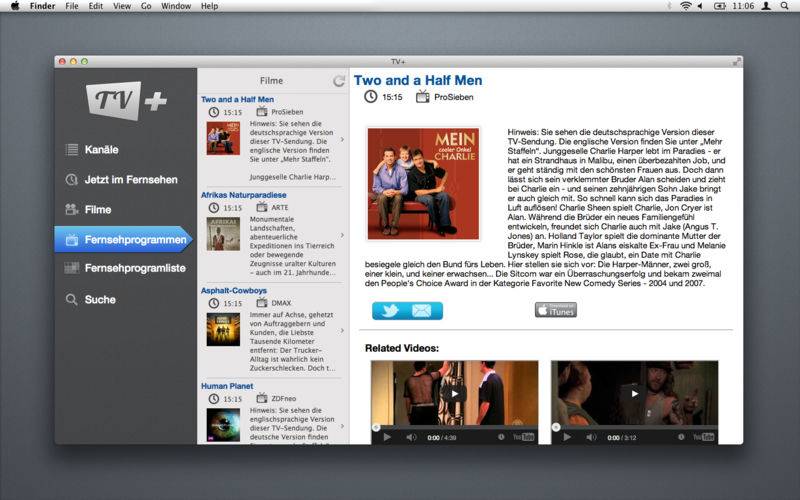Click play control in second video bar
The width and height of the screenshot is (800, 500).
point(567,437)
